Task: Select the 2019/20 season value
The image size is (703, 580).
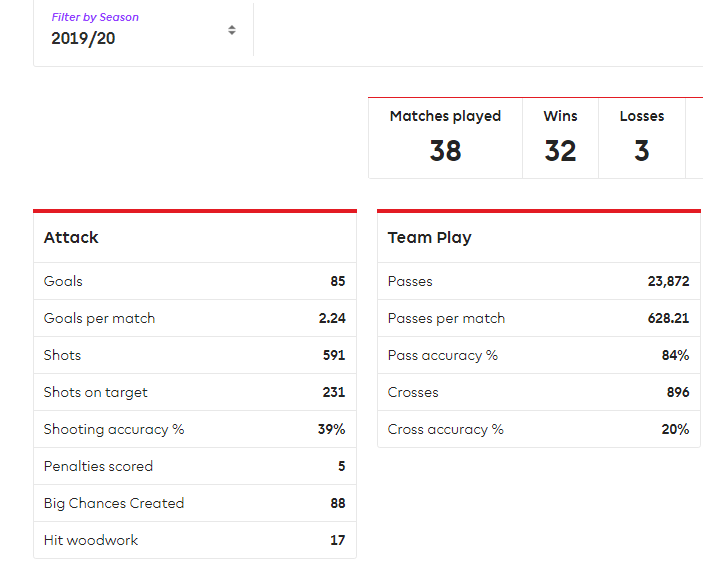Action: click(84, 39)
